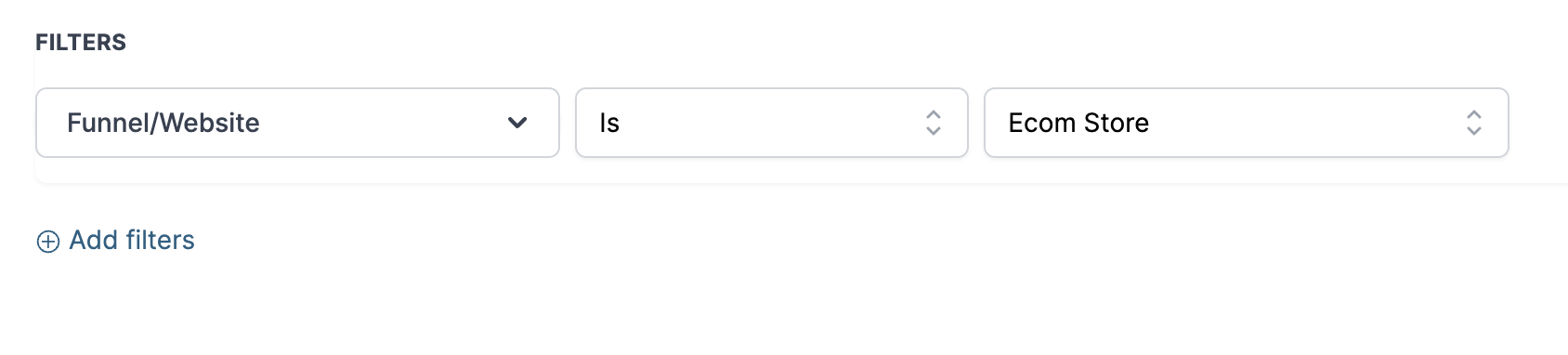Click the FILTERS section heading

[x=81, y=43]
